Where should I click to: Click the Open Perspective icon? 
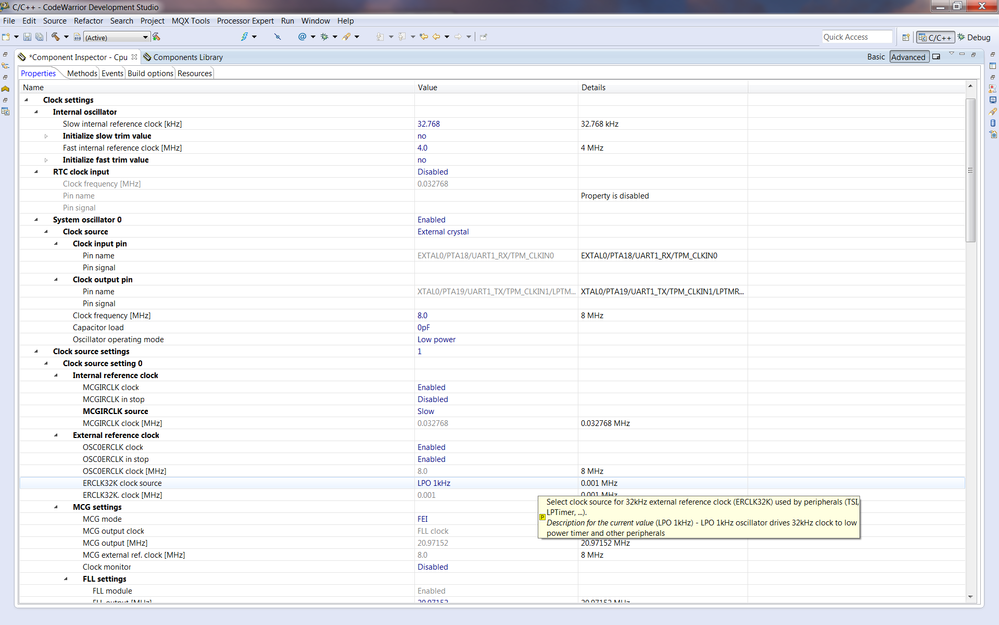coord(905,38)
